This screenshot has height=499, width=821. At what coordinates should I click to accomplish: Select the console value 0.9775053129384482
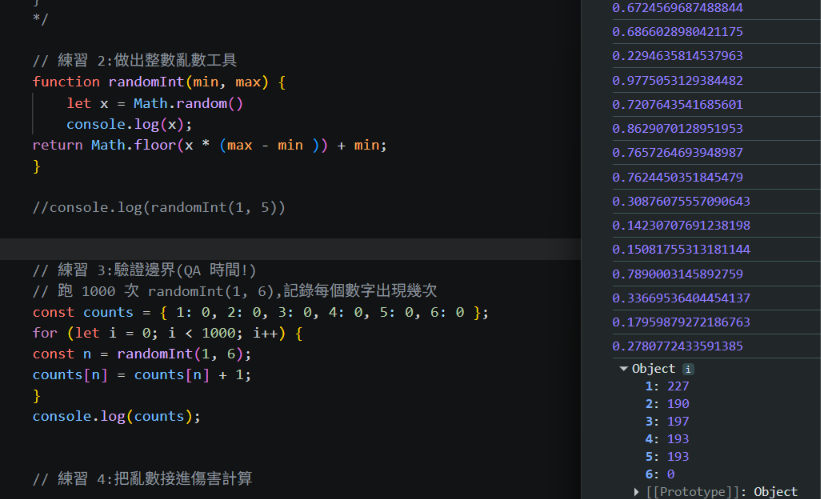[678, 81]
